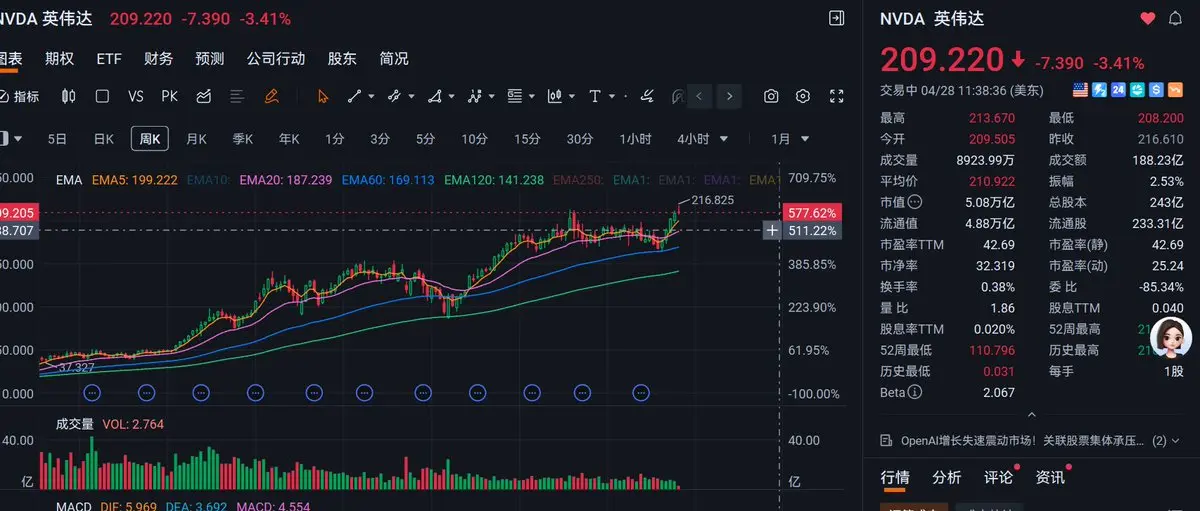Image resolution: width=1200 pixels, height=511 pixels.
Task: Switch to the 公司行动 tab
Action: [x=276, y=59]
